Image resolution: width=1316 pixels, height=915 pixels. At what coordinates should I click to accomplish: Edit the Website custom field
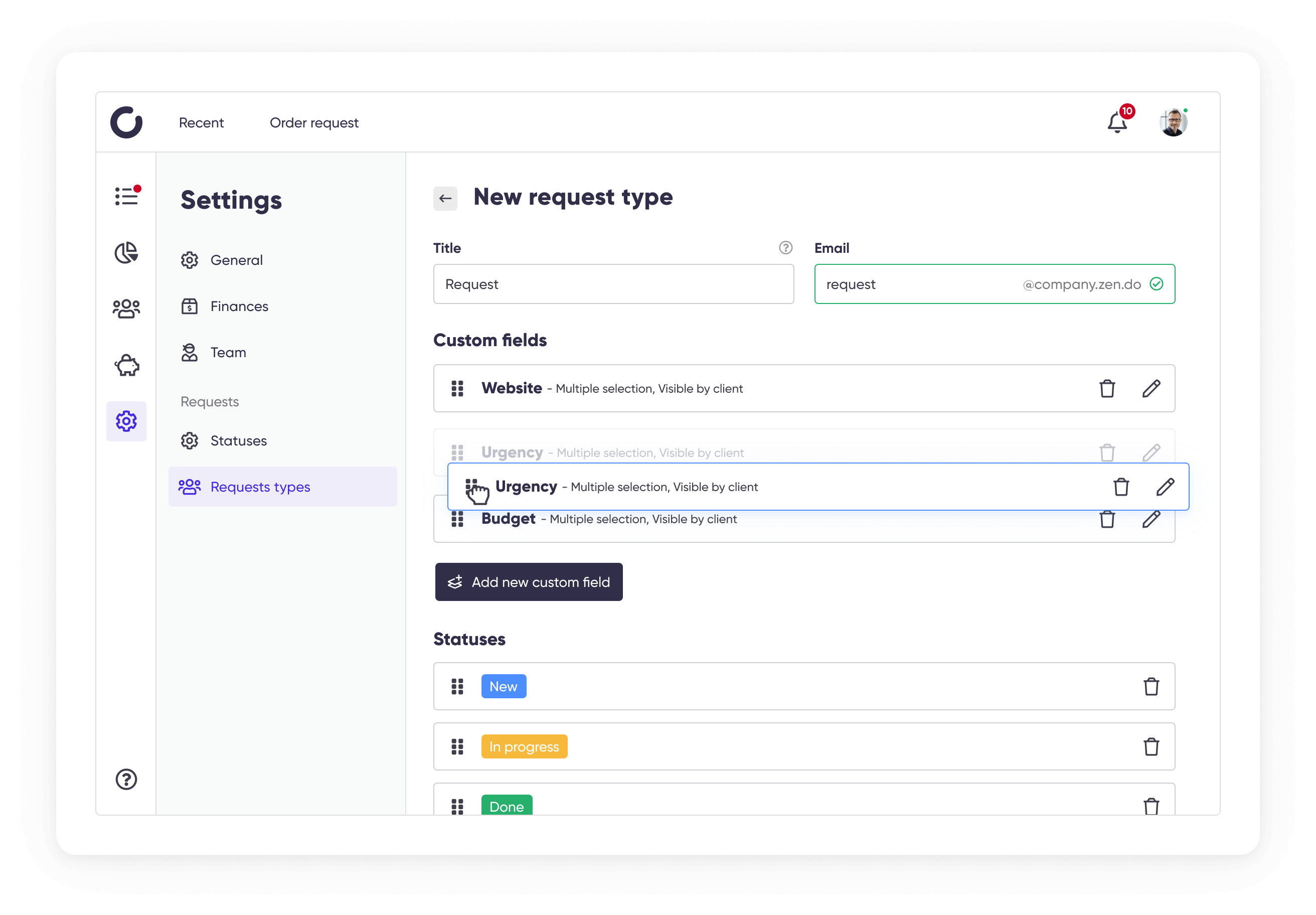click(1151, 388)
